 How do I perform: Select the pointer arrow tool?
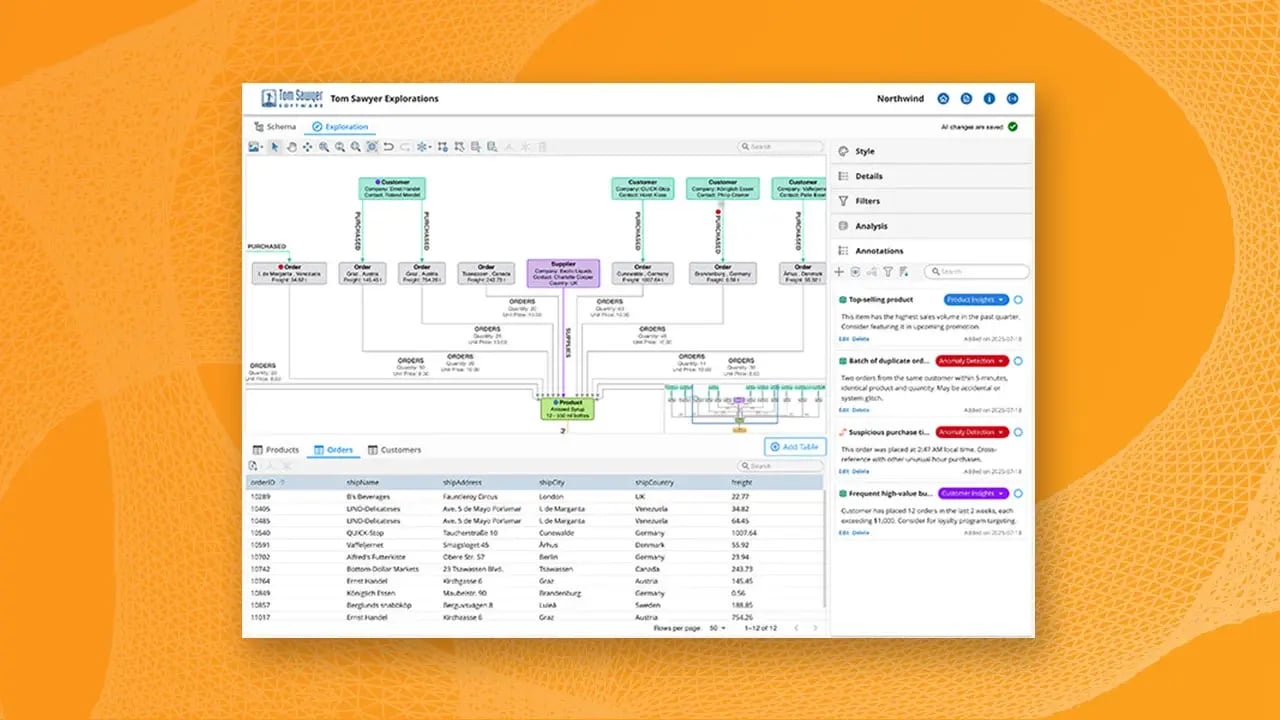click(x=275, y=147)
